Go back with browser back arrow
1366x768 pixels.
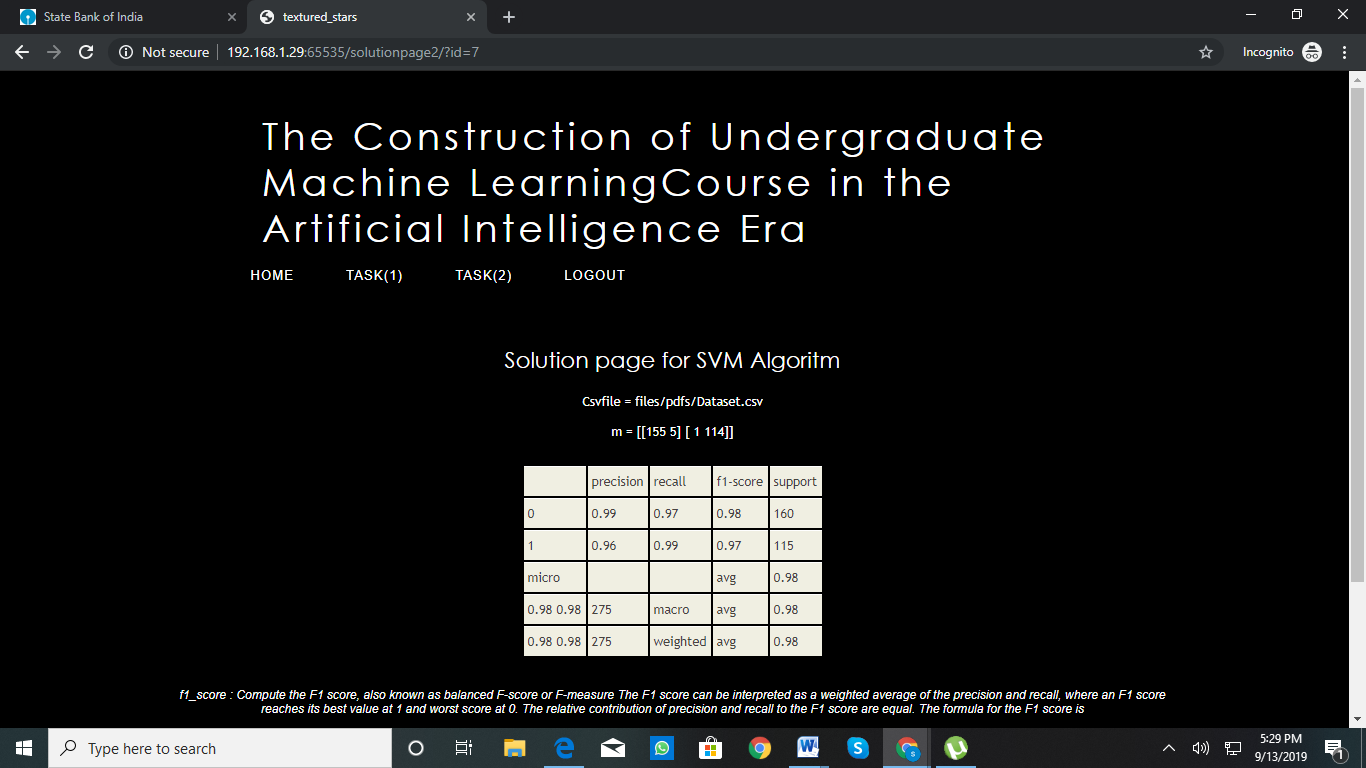tap(22, 52)
